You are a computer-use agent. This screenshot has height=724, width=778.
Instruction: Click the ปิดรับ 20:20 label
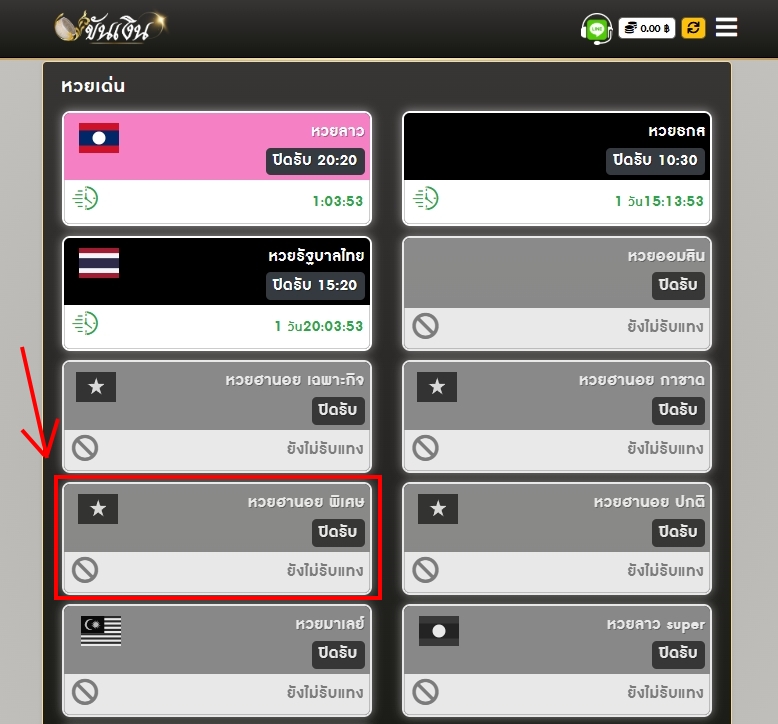315,160
